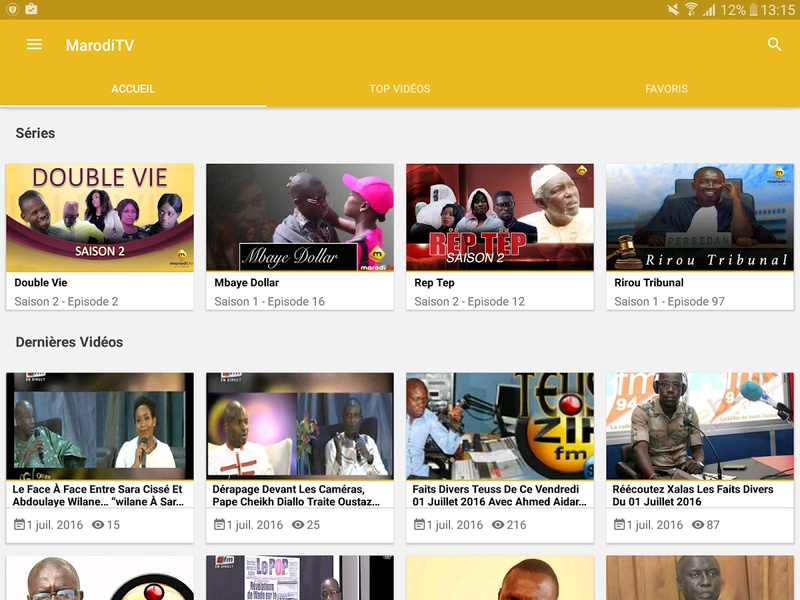This screenshot has width=800, height=600.
Task: Select 'Saison 2 - Episode 2' text
Action: [66, 302]
